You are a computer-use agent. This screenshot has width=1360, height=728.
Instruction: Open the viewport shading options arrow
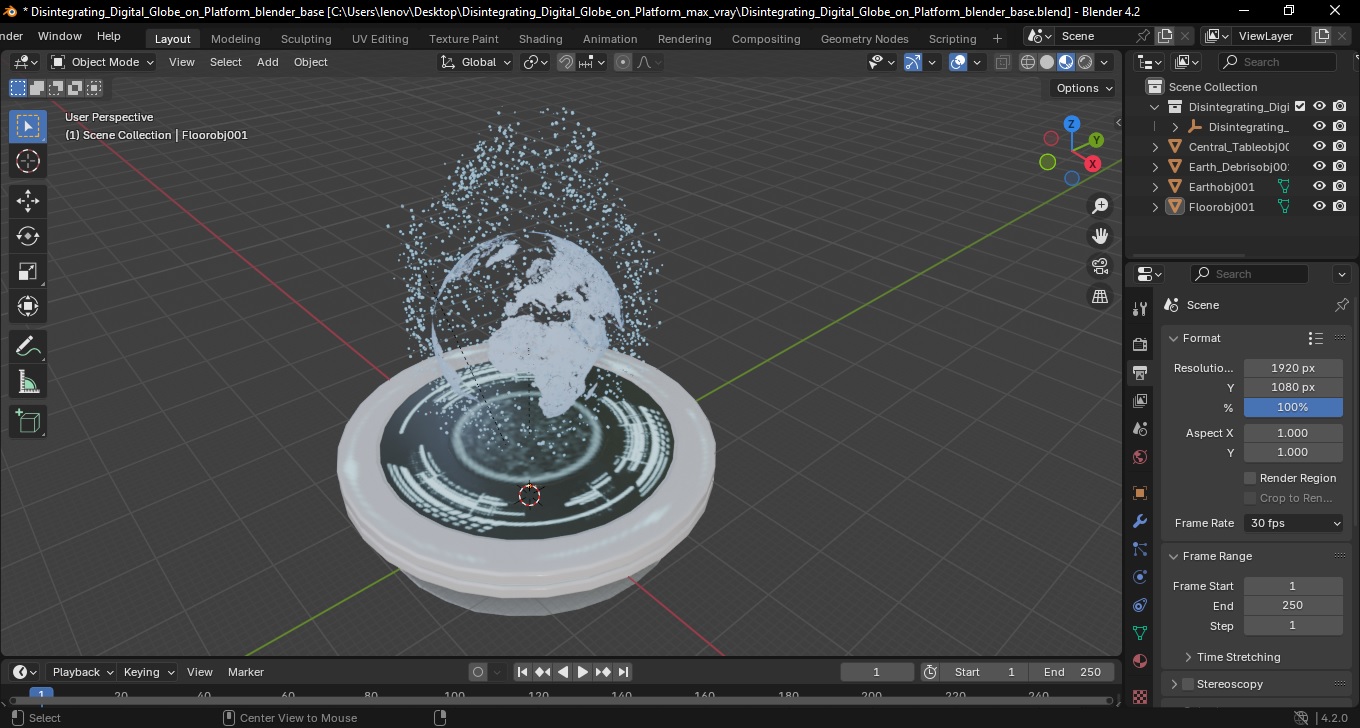coord(1104,62)
